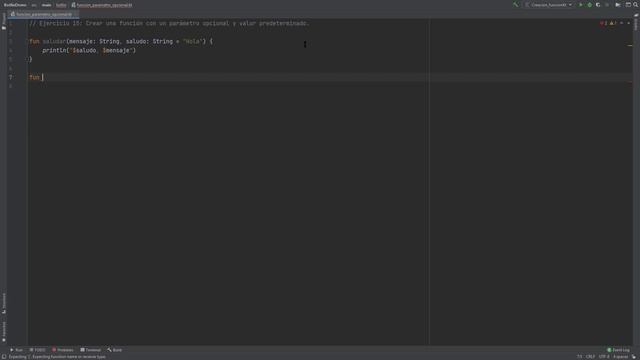Click the status bar error message text
Viewport: 640px width, 360px height.
point(57,357)
